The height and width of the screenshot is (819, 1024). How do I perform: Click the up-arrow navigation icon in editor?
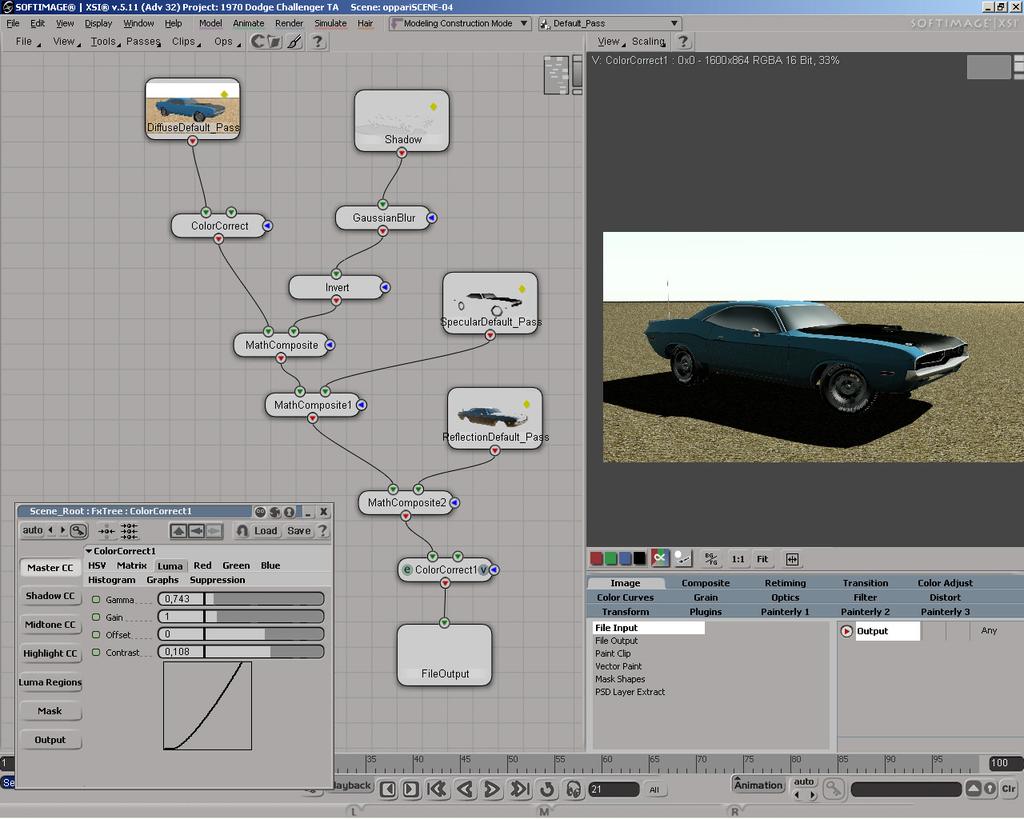(x=178, y=531)
